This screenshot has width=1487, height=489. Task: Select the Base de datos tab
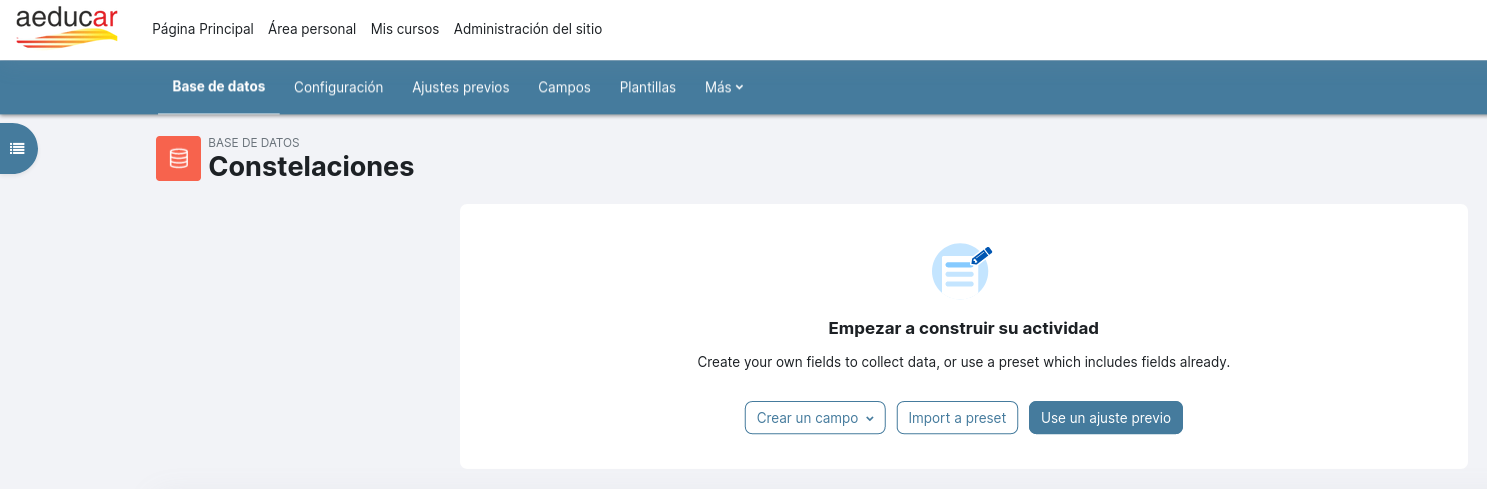pos(219,87)
